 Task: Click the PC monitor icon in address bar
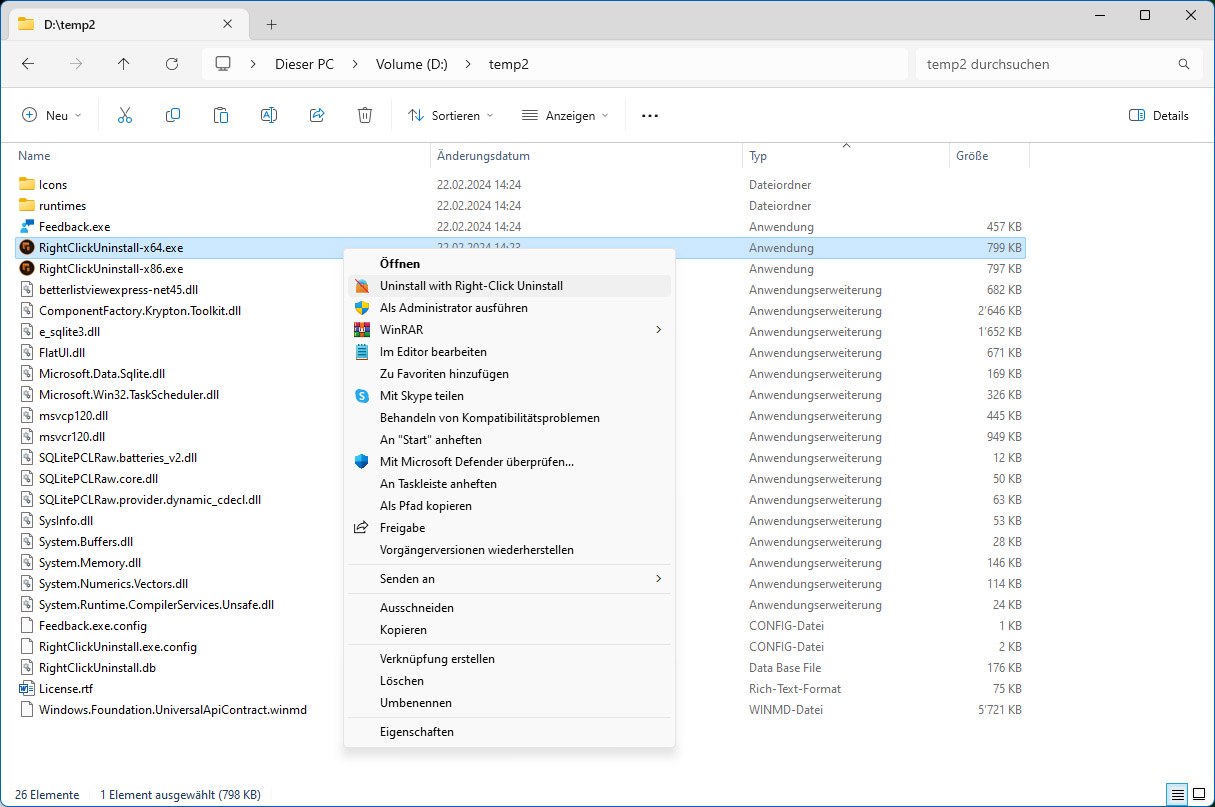[223, 64]
